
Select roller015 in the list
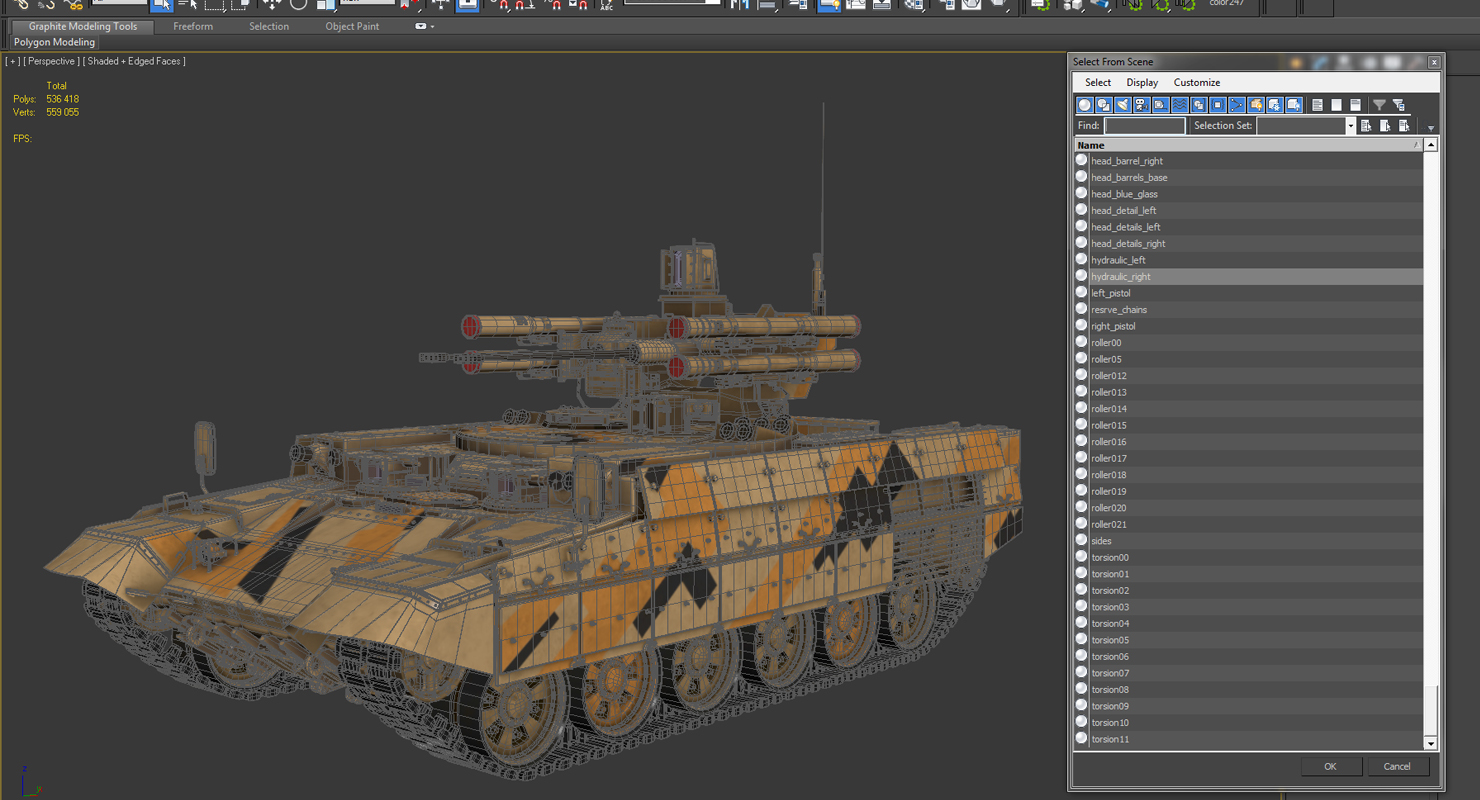[x=1248, y=425]
